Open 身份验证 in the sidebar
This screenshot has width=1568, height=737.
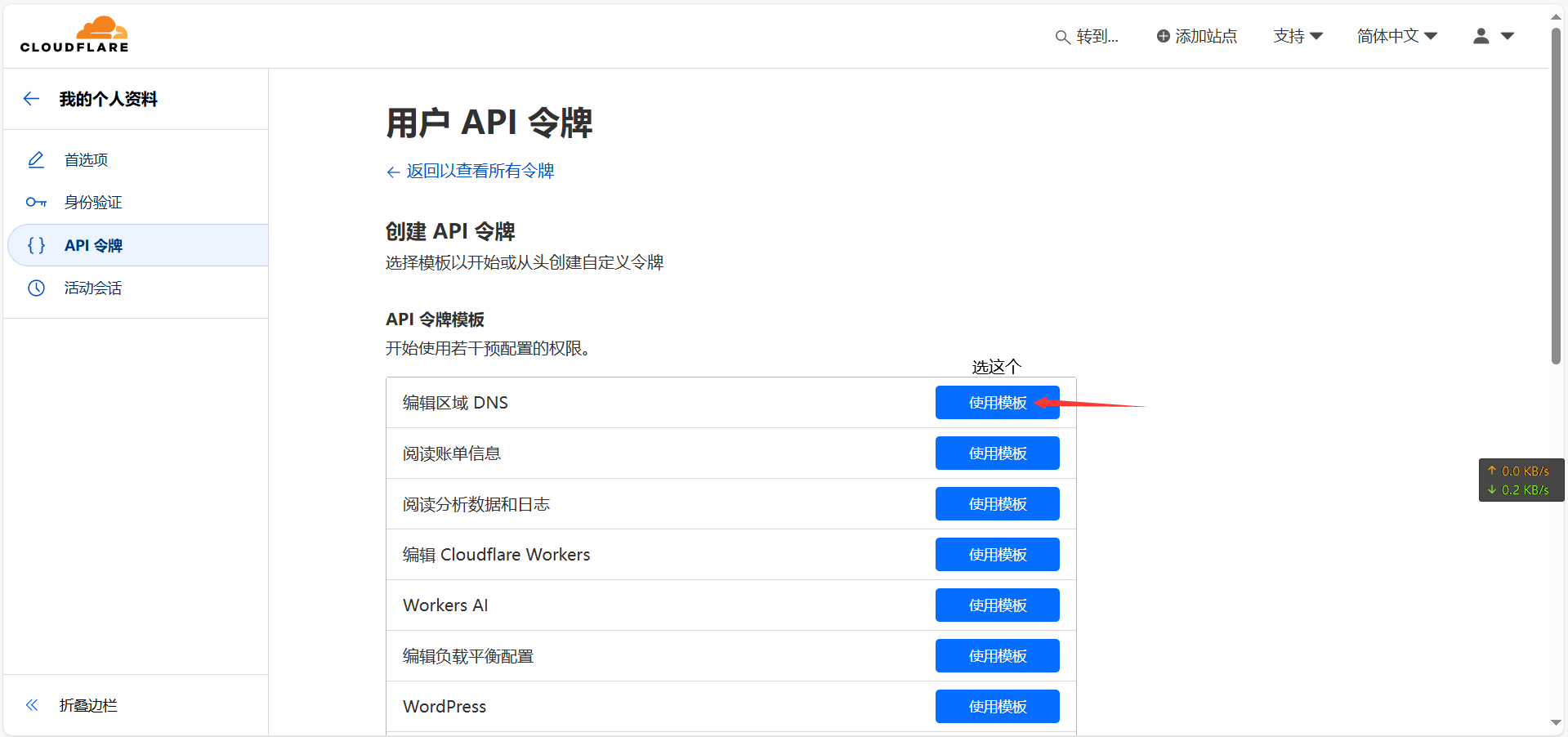(x=137, y=203)
